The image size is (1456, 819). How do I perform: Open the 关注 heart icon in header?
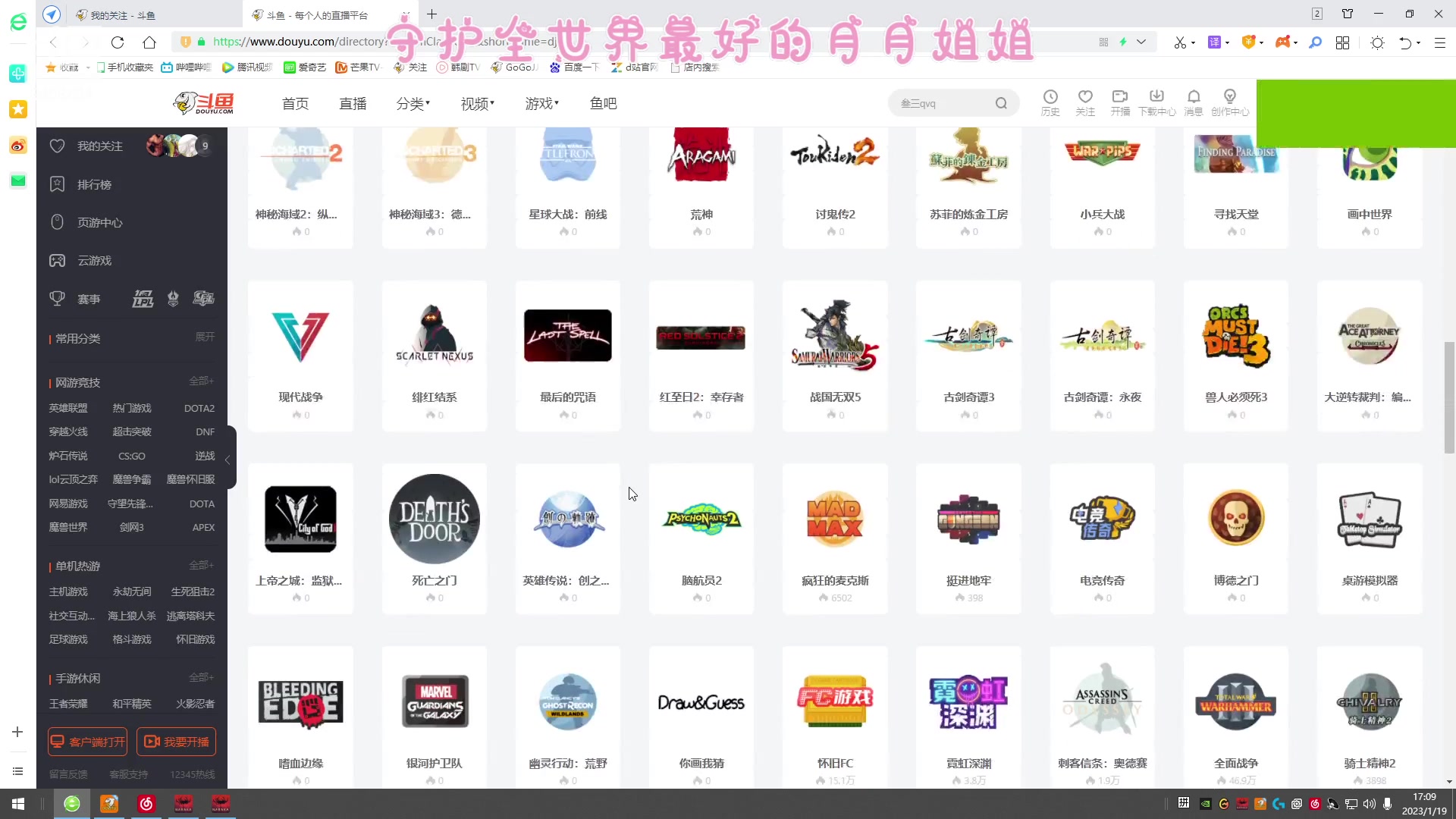tap(1085, 102)
